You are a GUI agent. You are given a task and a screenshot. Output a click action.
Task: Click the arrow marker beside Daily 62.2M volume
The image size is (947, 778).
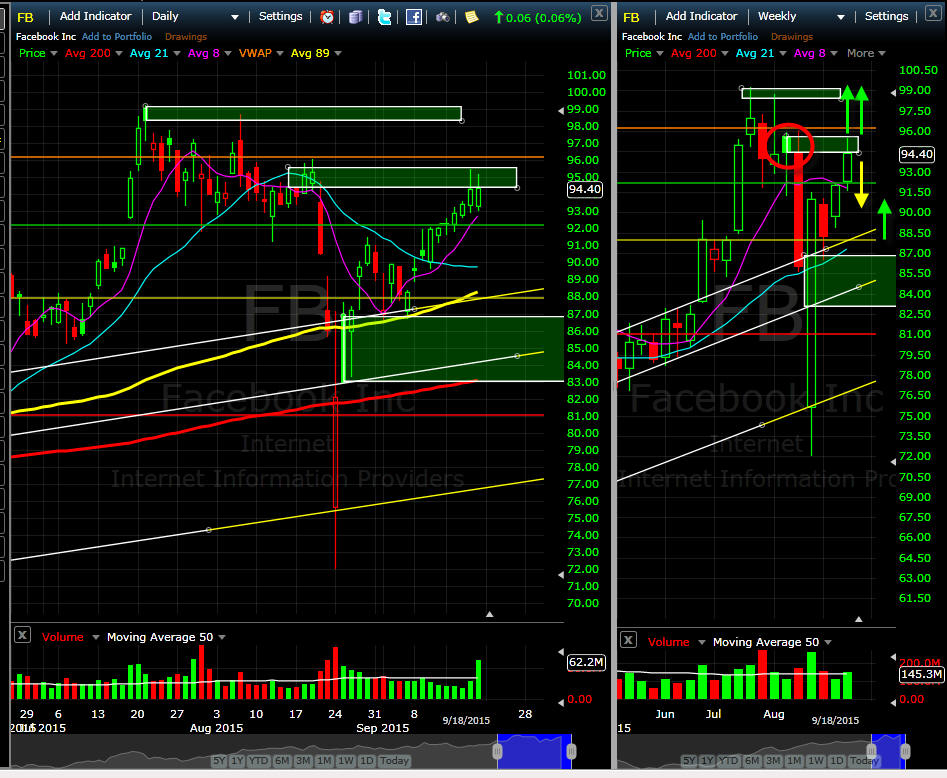pyautogui.click(x=561, y=652)
